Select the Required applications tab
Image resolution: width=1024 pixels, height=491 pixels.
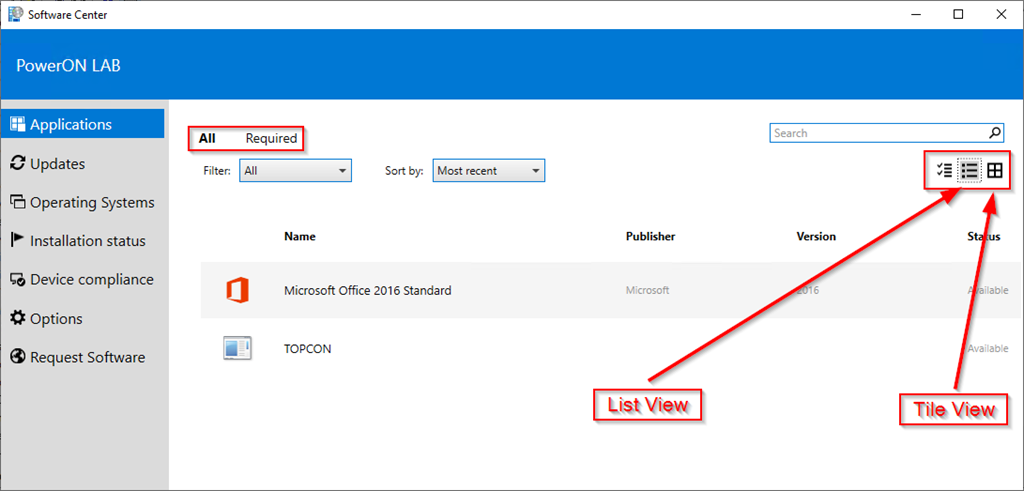[271, 139]
